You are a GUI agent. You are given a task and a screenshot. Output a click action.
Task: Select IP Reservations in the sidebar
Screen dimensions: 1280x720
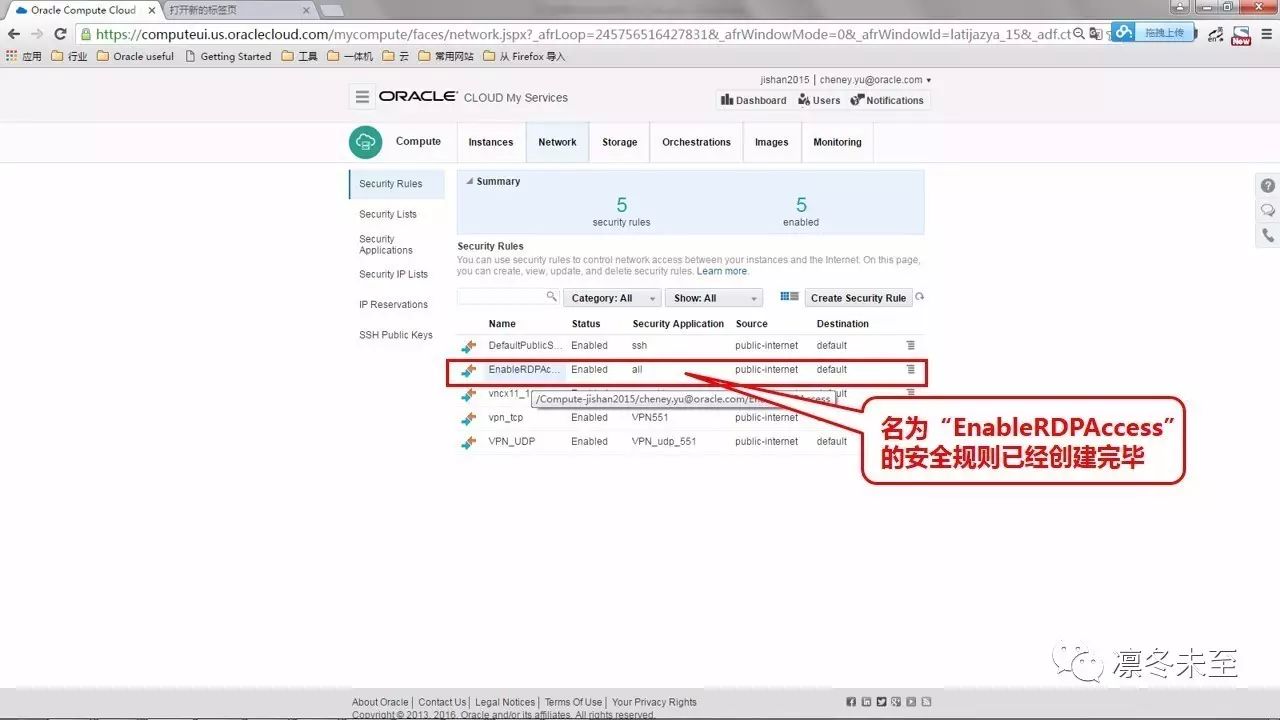click(x=393, y=304)
